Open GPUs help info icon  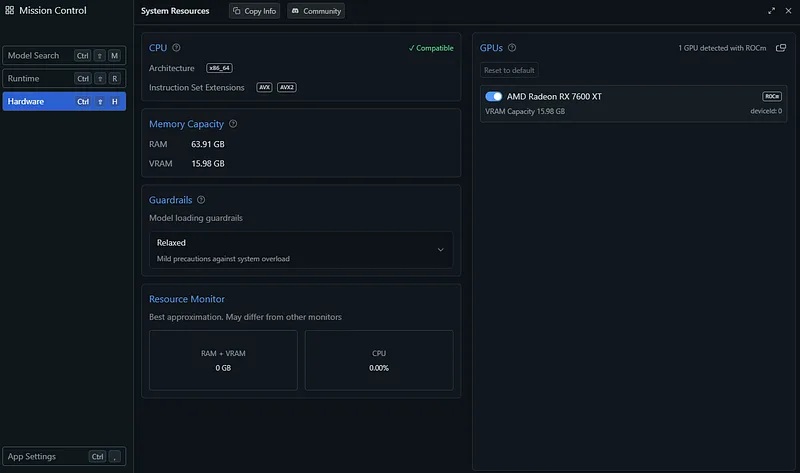pyautogui.click(x=512, y=47)
